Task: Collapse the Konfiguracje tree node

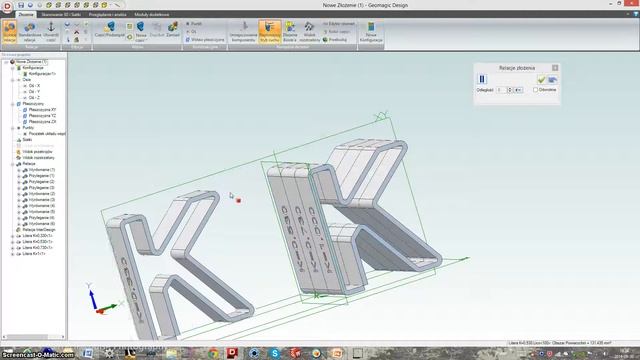Action: pyautogui.click(x=13, y=68)
